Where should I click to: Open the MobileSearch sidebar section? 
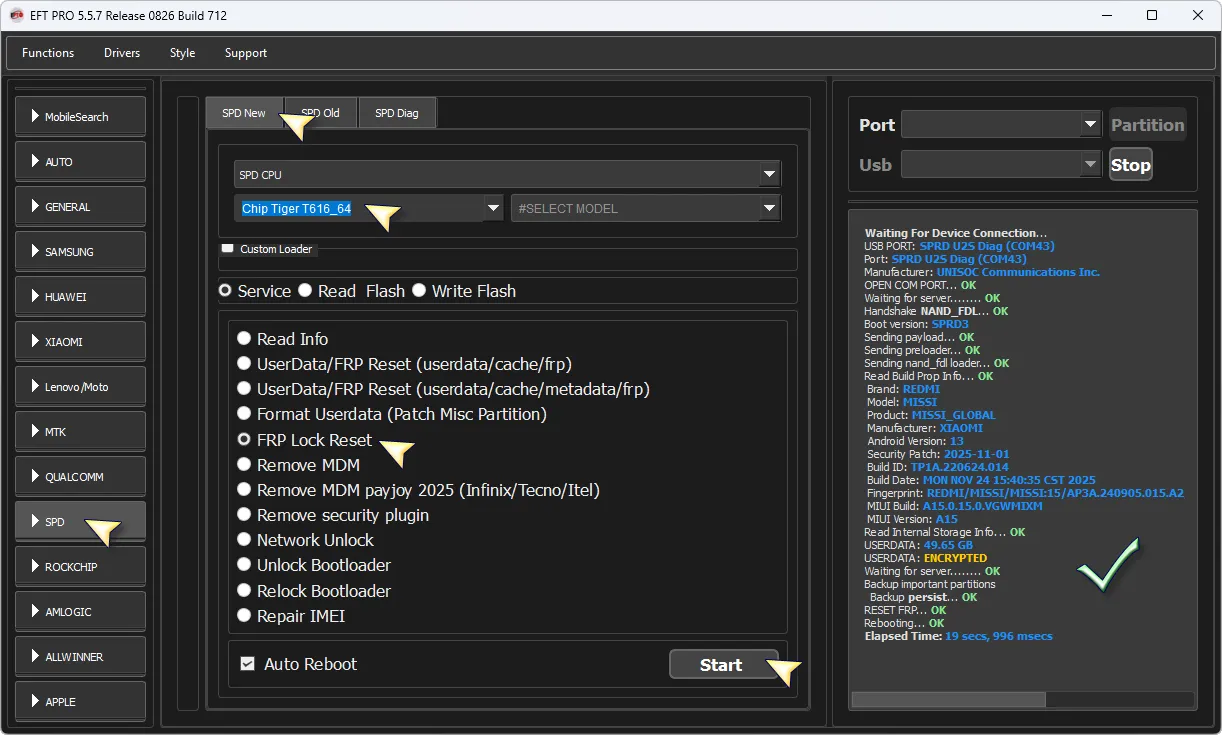tap(81, 116)
